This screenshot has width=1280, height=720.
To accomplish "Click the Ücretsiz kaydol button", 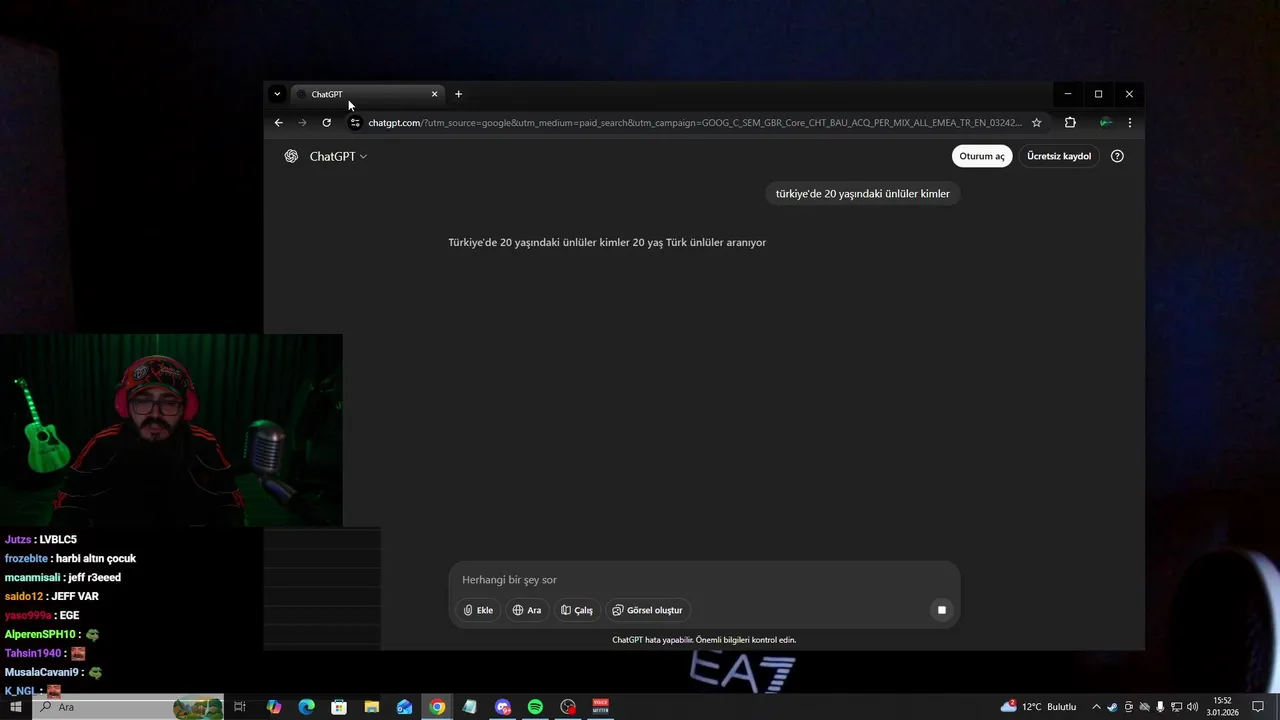I will [x=1059, y=156].
